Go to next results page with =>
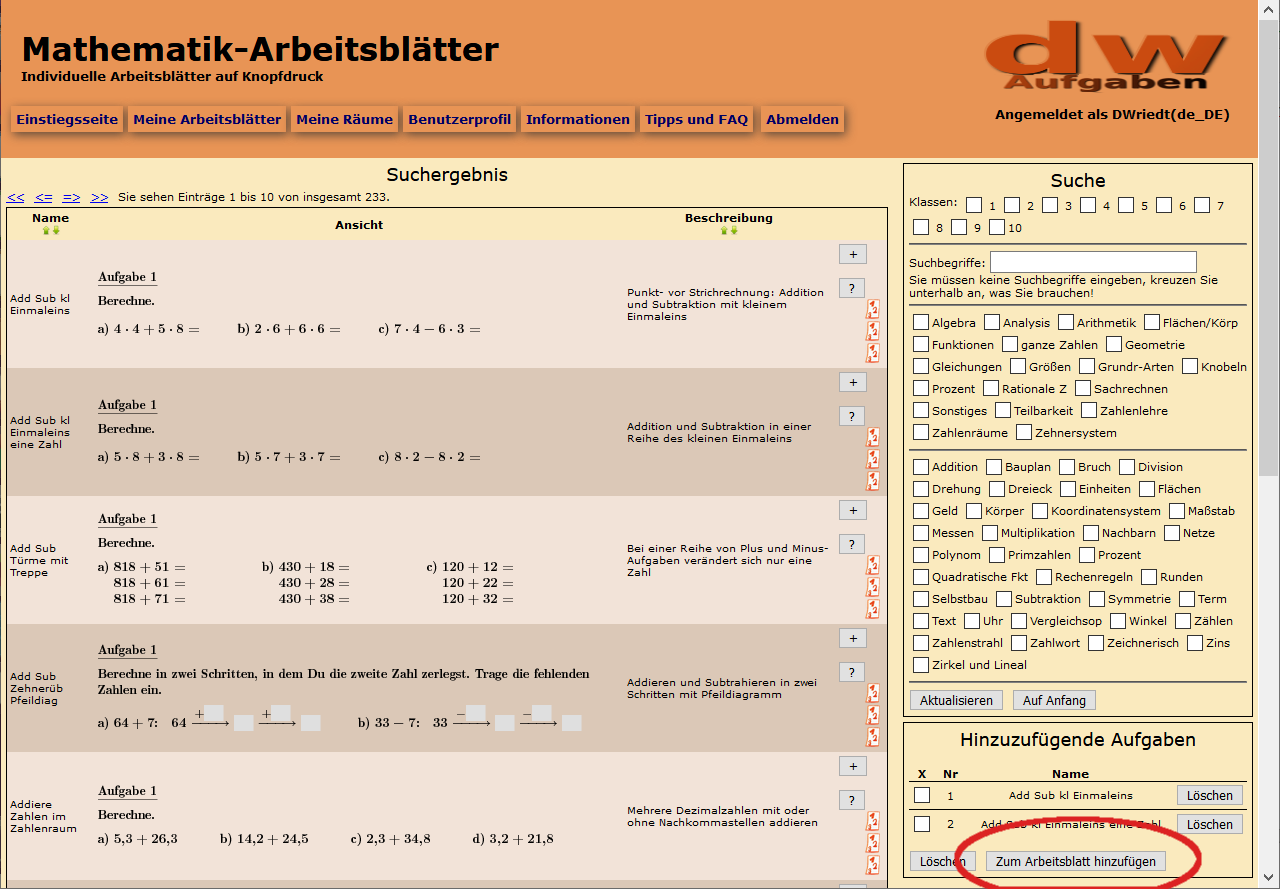The width and height of the screenshot is (1280, 889). (x=71, y=197)
